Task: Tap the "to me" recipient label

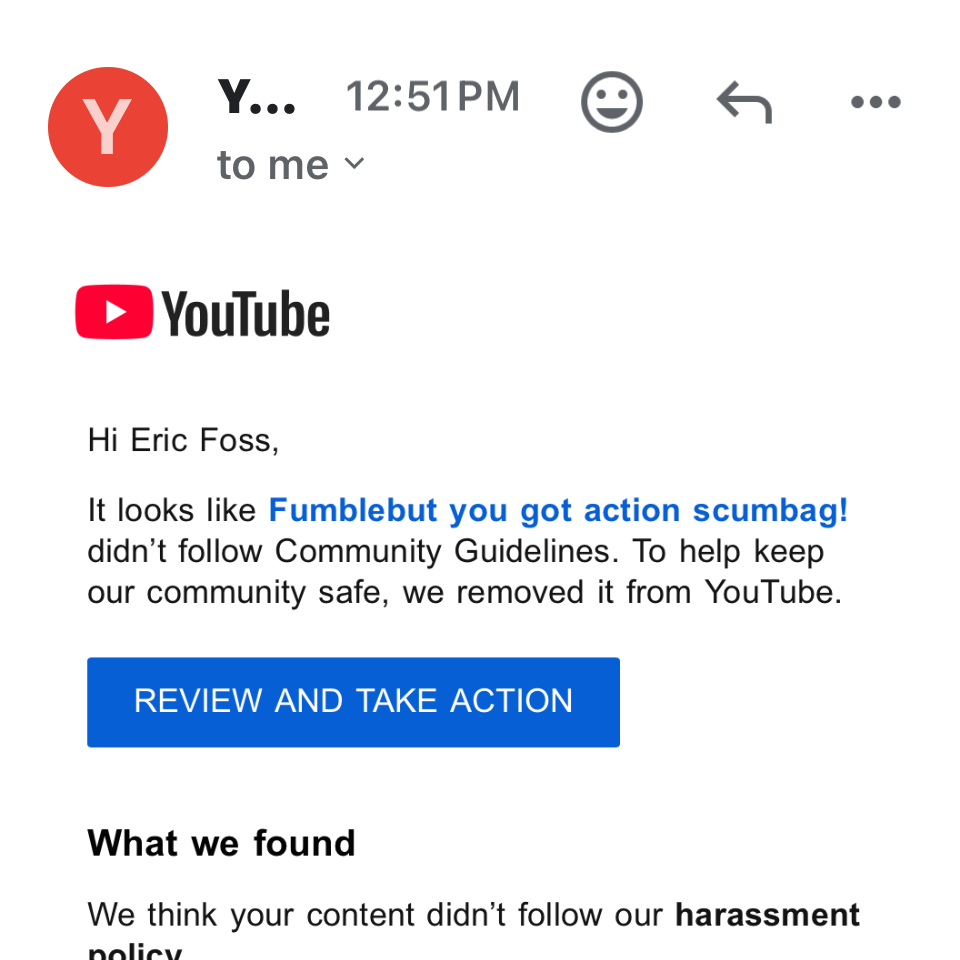Action: tap(272, 165)
